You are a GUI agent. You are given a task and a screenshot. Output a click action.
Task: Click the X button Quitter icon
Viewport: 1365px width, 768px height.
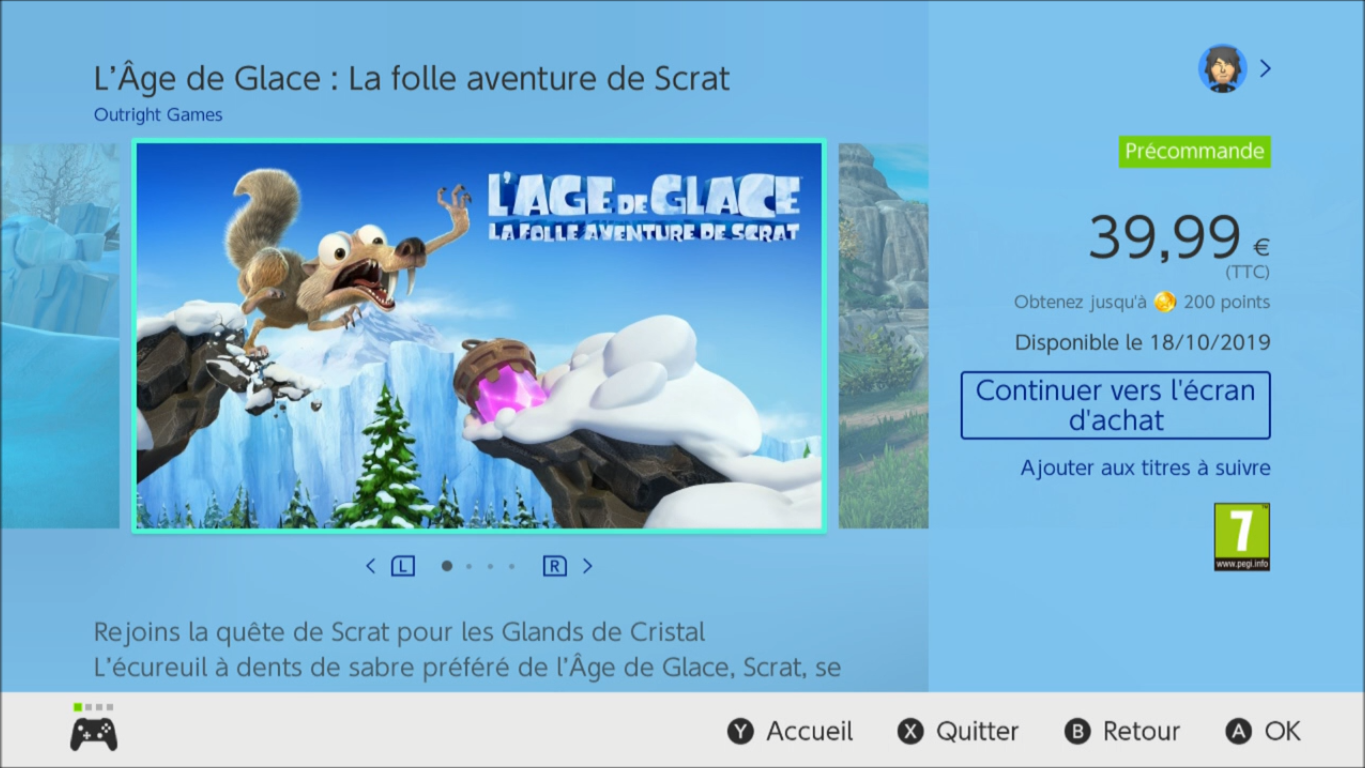(x=910, y=732)
